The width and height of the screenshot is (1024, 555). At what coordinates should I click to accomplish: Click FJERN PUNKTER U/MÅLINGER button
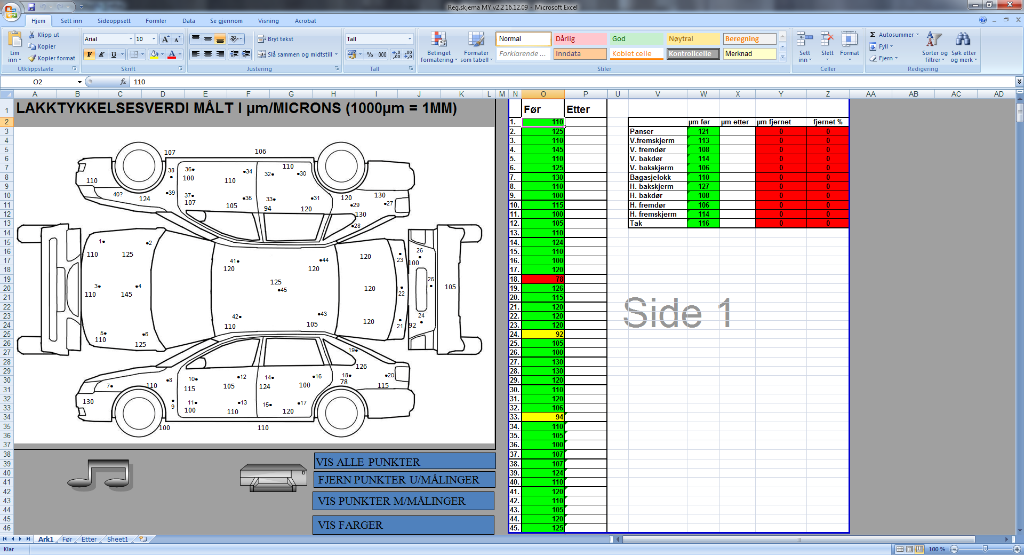pos(404,480)
